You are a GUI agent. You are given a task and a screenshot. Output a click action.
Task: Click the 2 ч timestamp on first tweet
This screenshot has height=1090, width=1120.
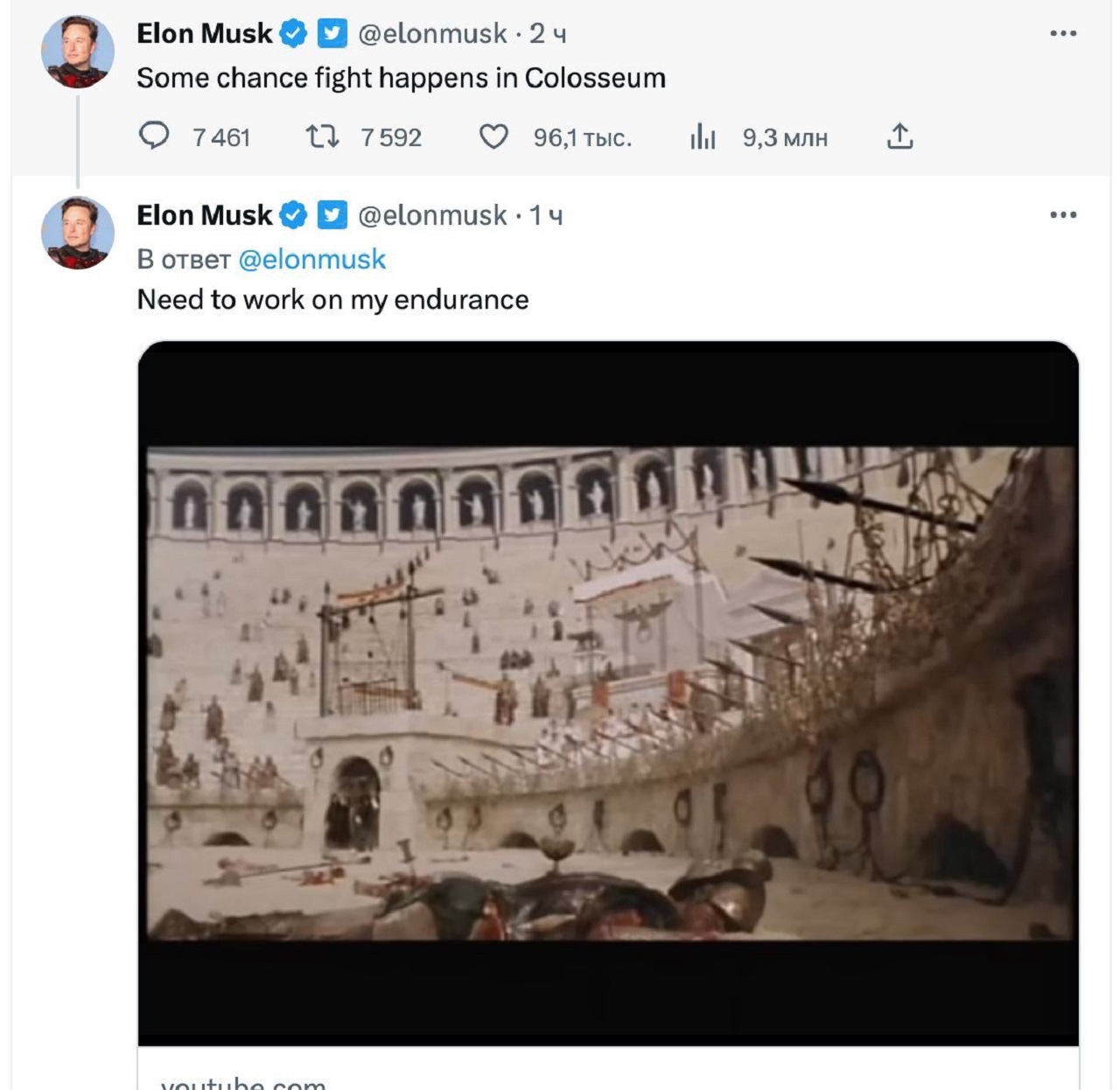click(x=548, y=33)
